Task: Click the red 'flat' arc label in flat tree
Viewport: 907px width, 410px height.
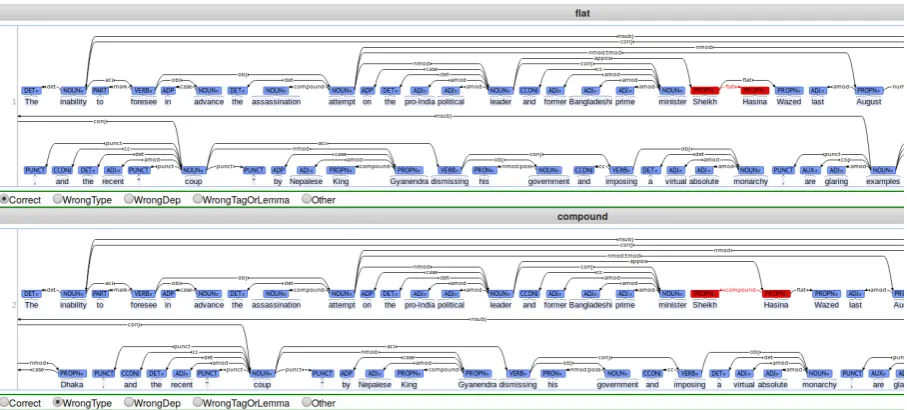Action: [x=730, y=87]
